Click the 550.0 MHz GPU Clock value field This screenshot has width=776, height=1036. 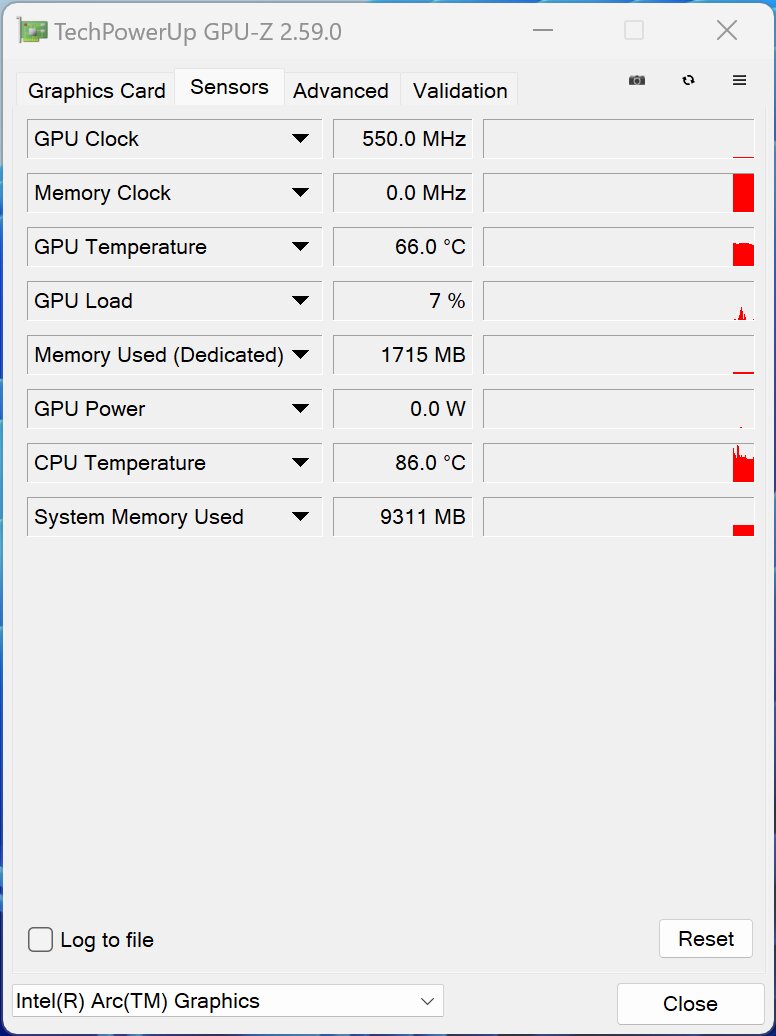pyautogui.click(x=403, y=139)
